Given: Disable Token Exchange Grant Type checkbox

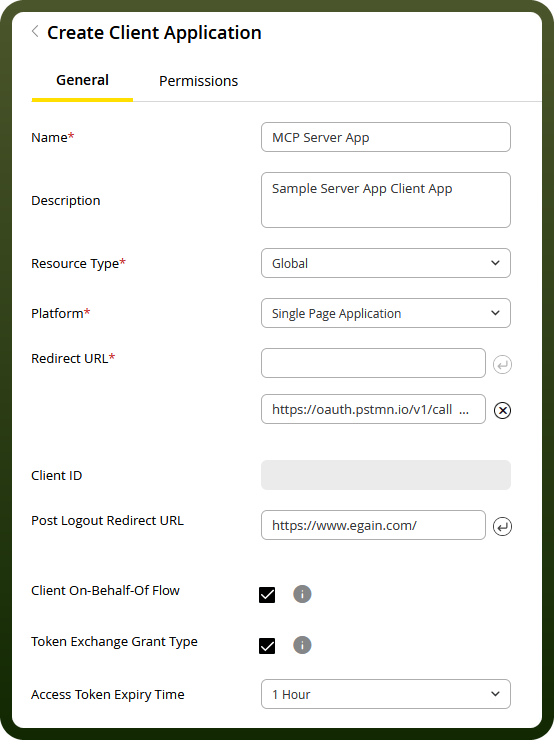Looking at the screenshot, I should pos(267,646).
